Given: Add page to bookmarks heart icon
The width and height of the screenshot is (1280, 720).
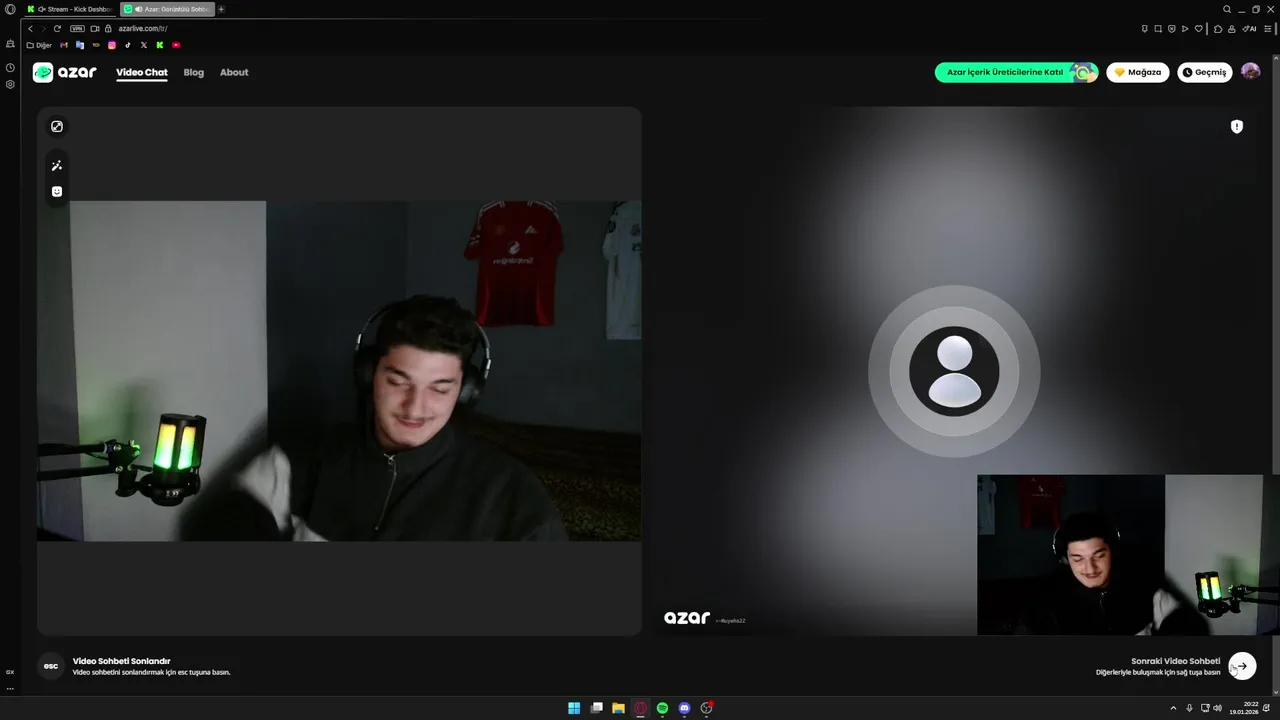Looking at the screenshot, I should [1199, 29].
